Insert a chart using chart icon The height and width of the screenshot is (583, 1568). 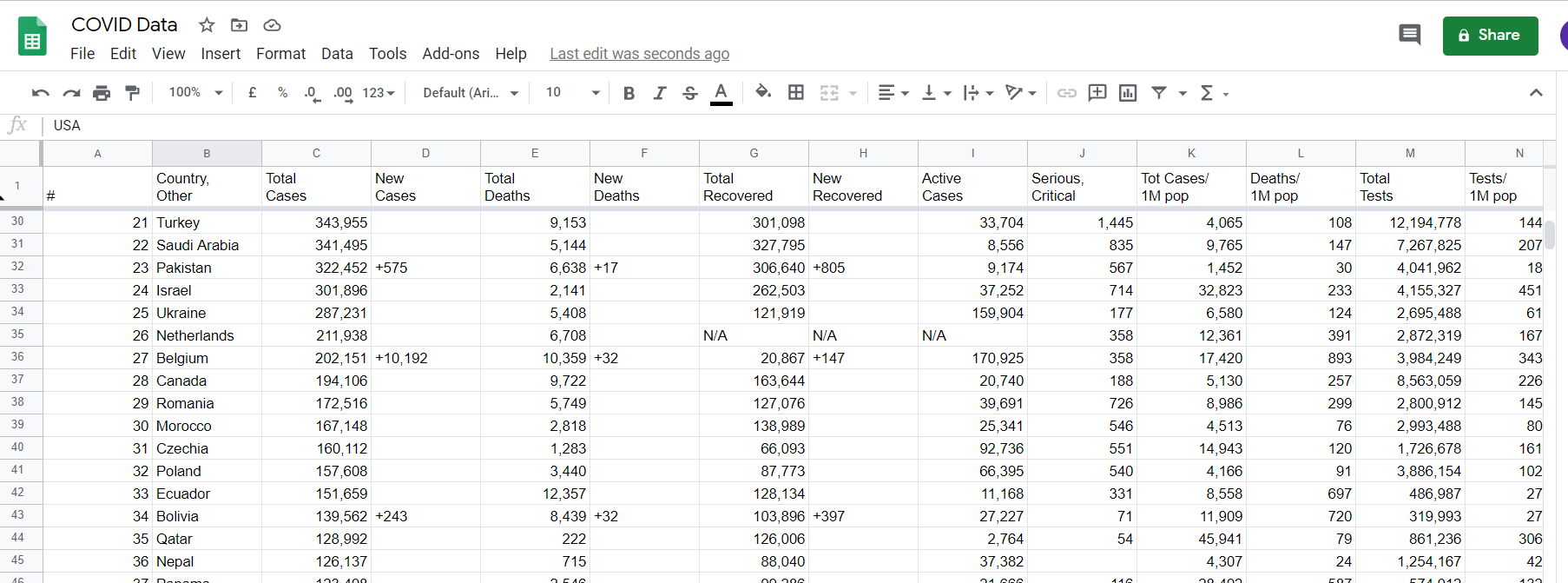point(1128,93)
